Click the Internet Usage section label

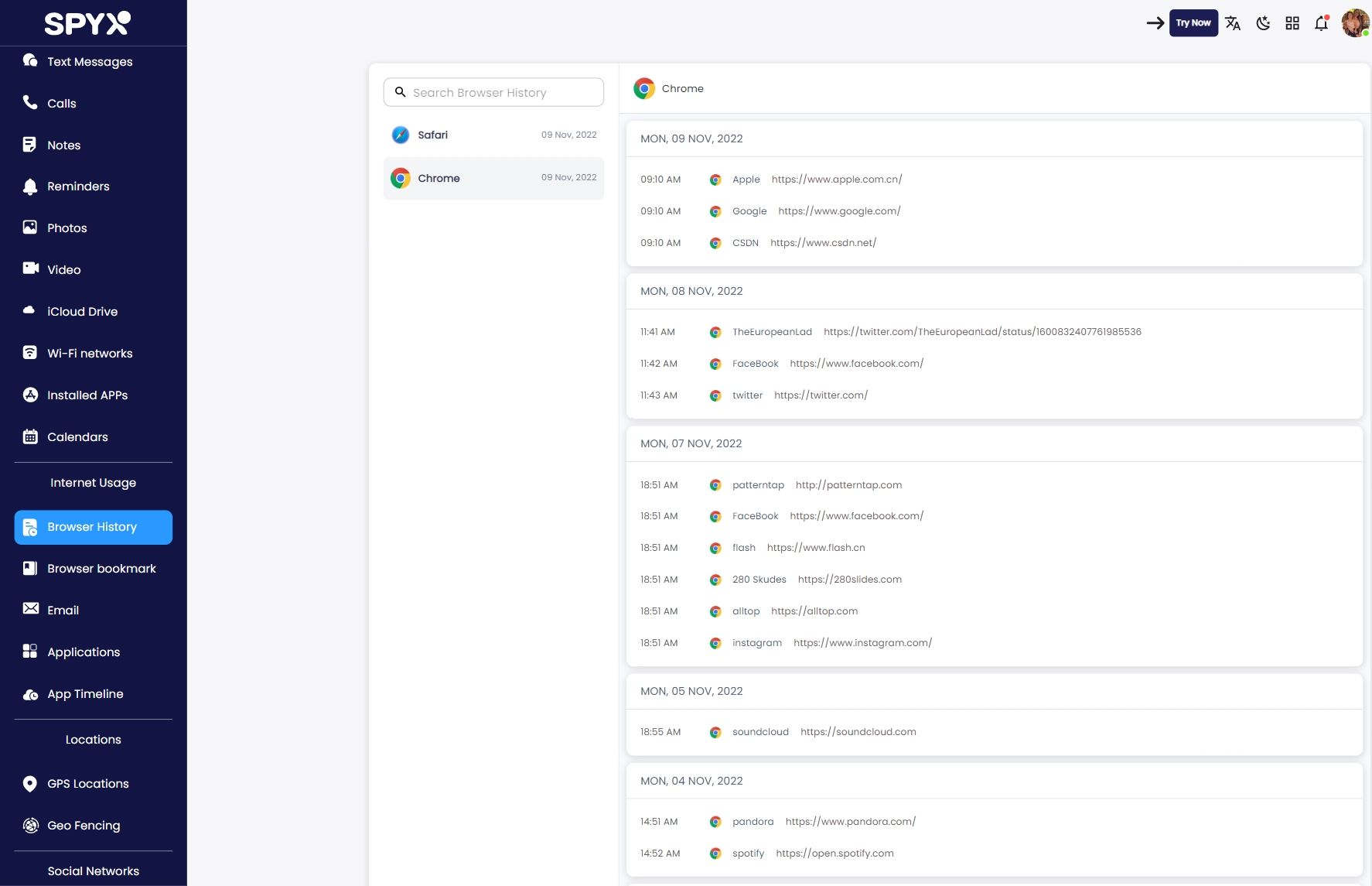94,483
